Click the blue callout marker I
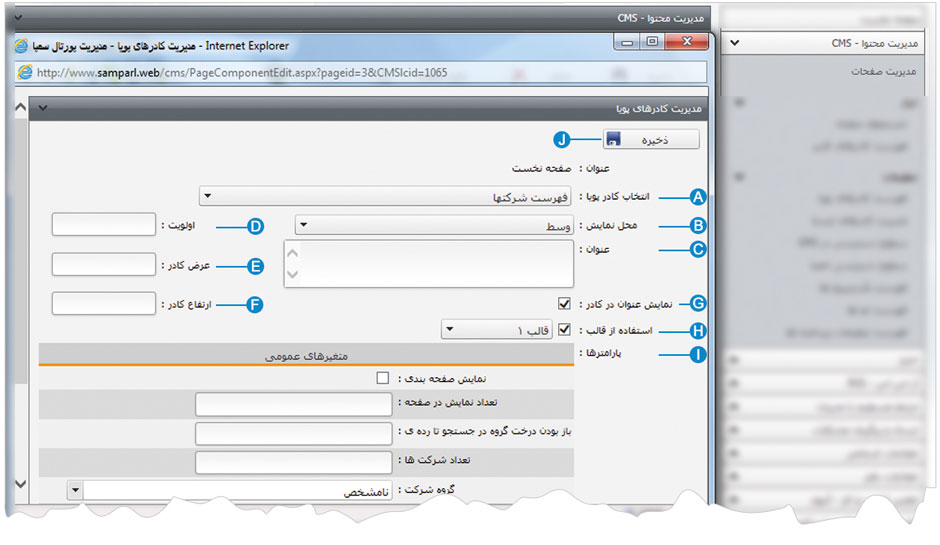 (x=699, y=354)
